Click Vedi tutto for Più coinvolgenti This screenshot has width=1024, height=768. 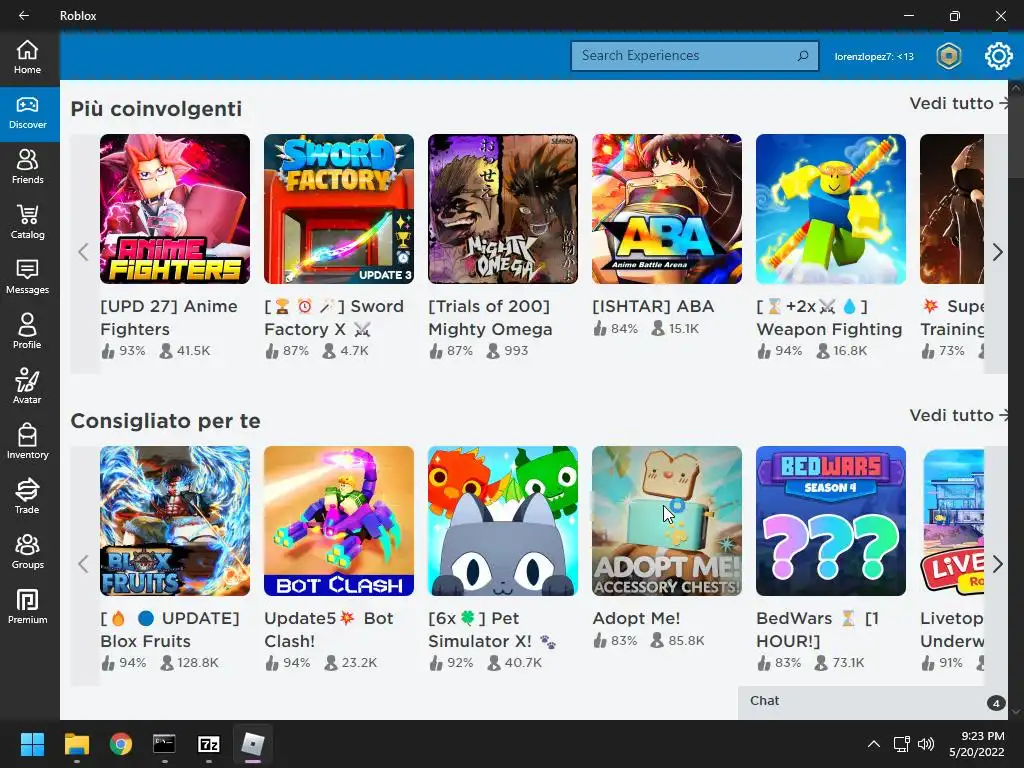(x=958, y=103)
